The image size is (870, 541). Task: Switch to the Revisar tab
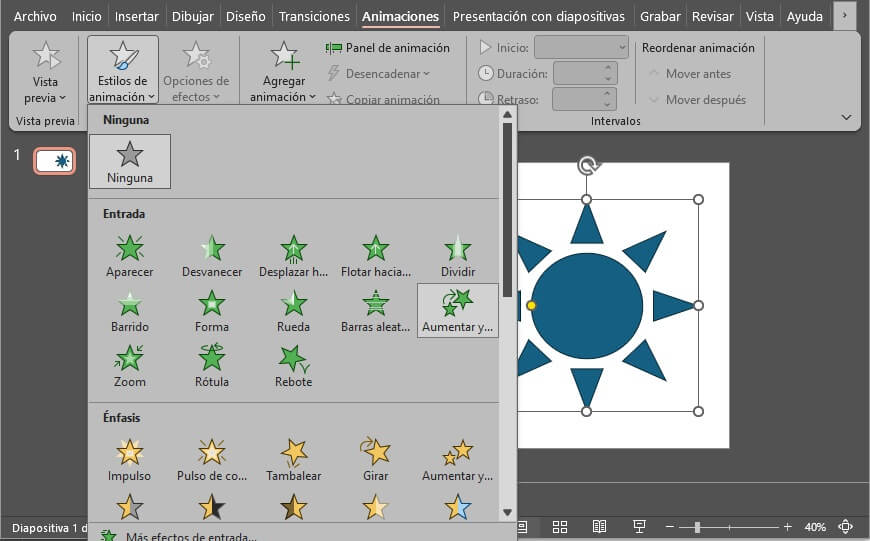click(x=712, y=17)
